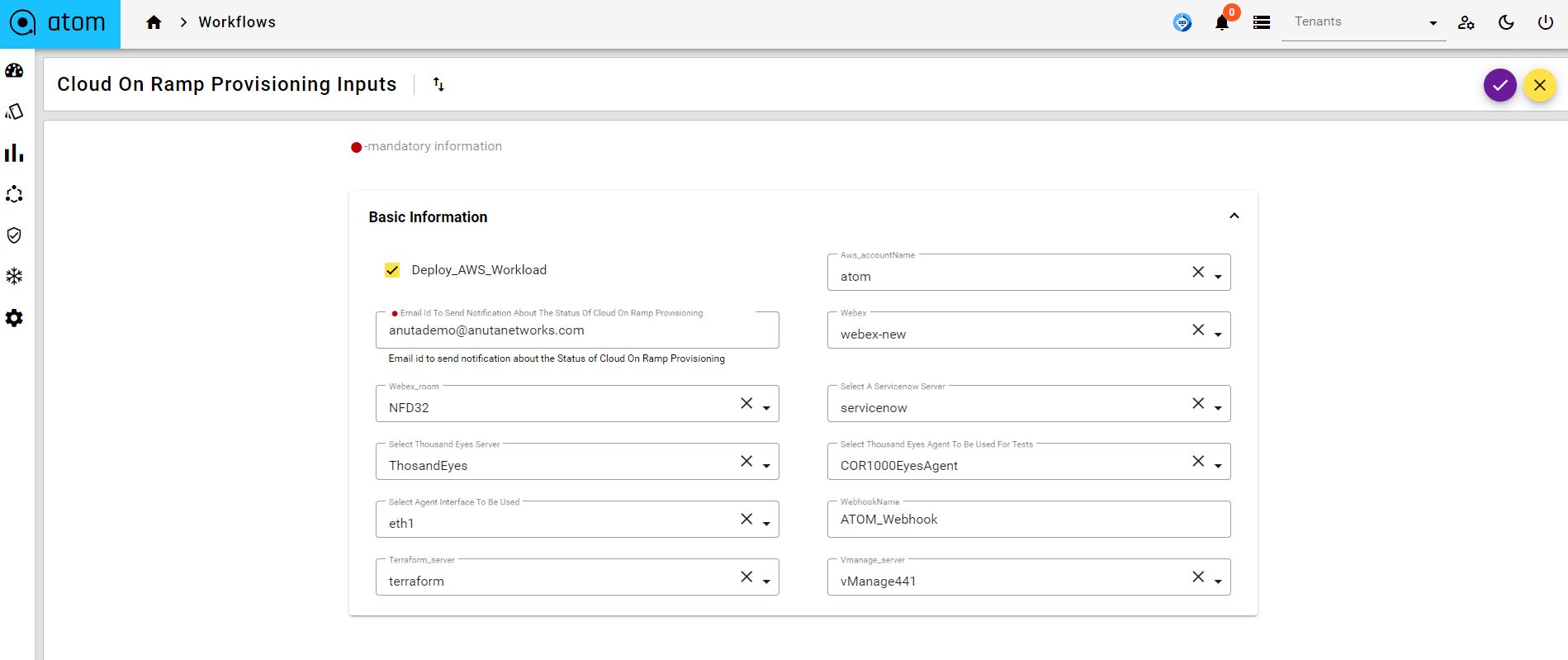Click the Cloud On Ramp Provisioning Inputs title
Viewport: 1568px width, 660px height.
[x=227, y=84]
